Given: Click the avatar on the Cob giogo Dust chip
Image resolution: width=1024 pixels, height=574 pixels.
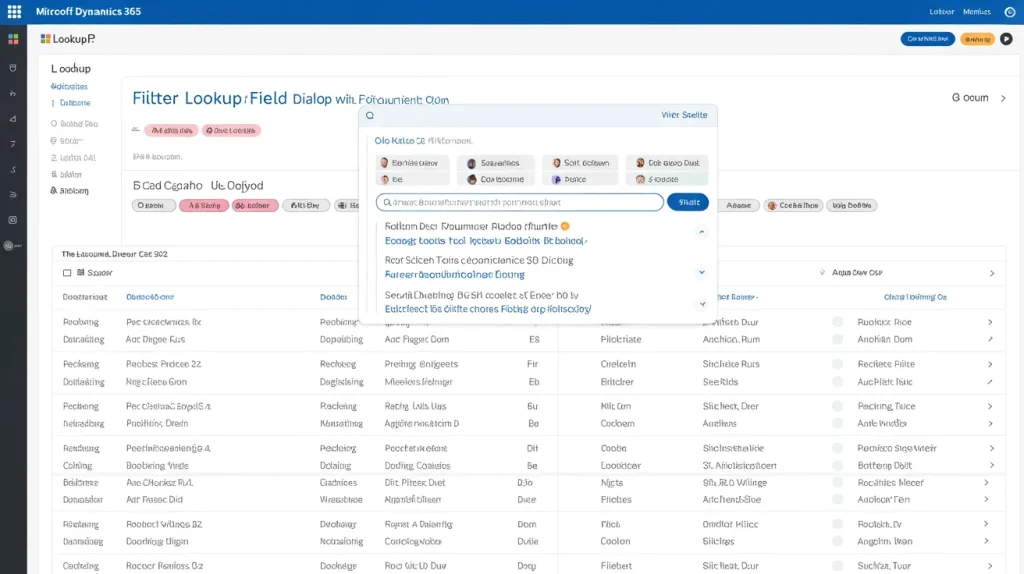Looking at the screenshot, I should click(640, 163).
